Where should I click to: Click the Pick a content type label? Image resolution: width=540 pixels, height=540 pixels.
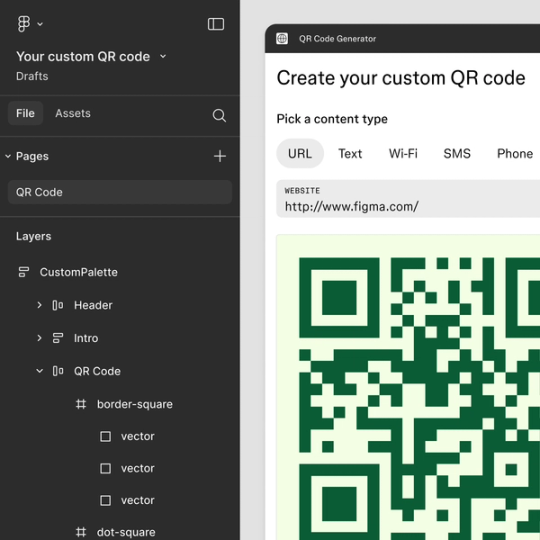click(x=332, y=119)
